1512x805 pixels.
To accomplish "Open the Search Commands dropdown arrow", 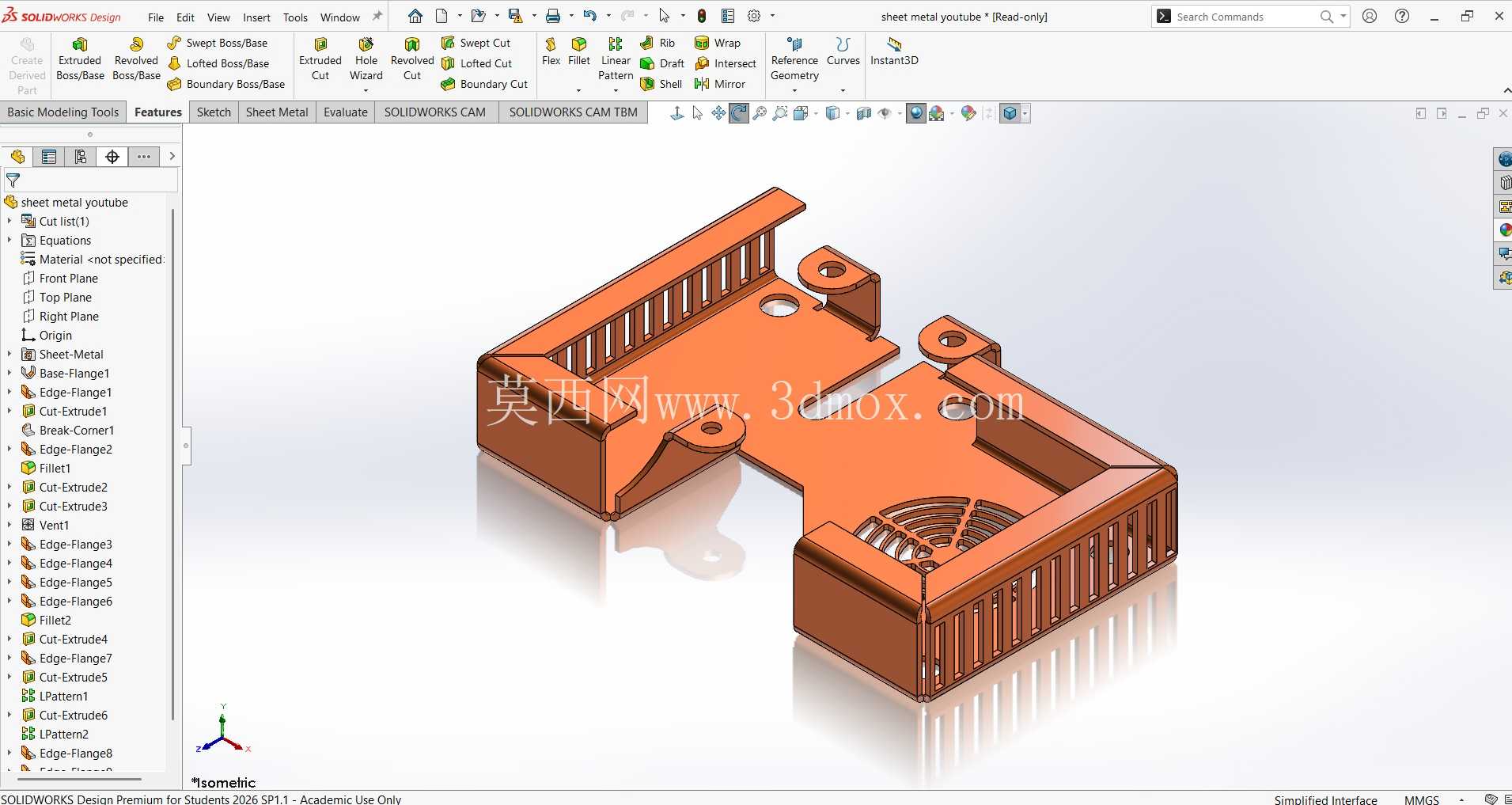I will (x=1343, y=16).
